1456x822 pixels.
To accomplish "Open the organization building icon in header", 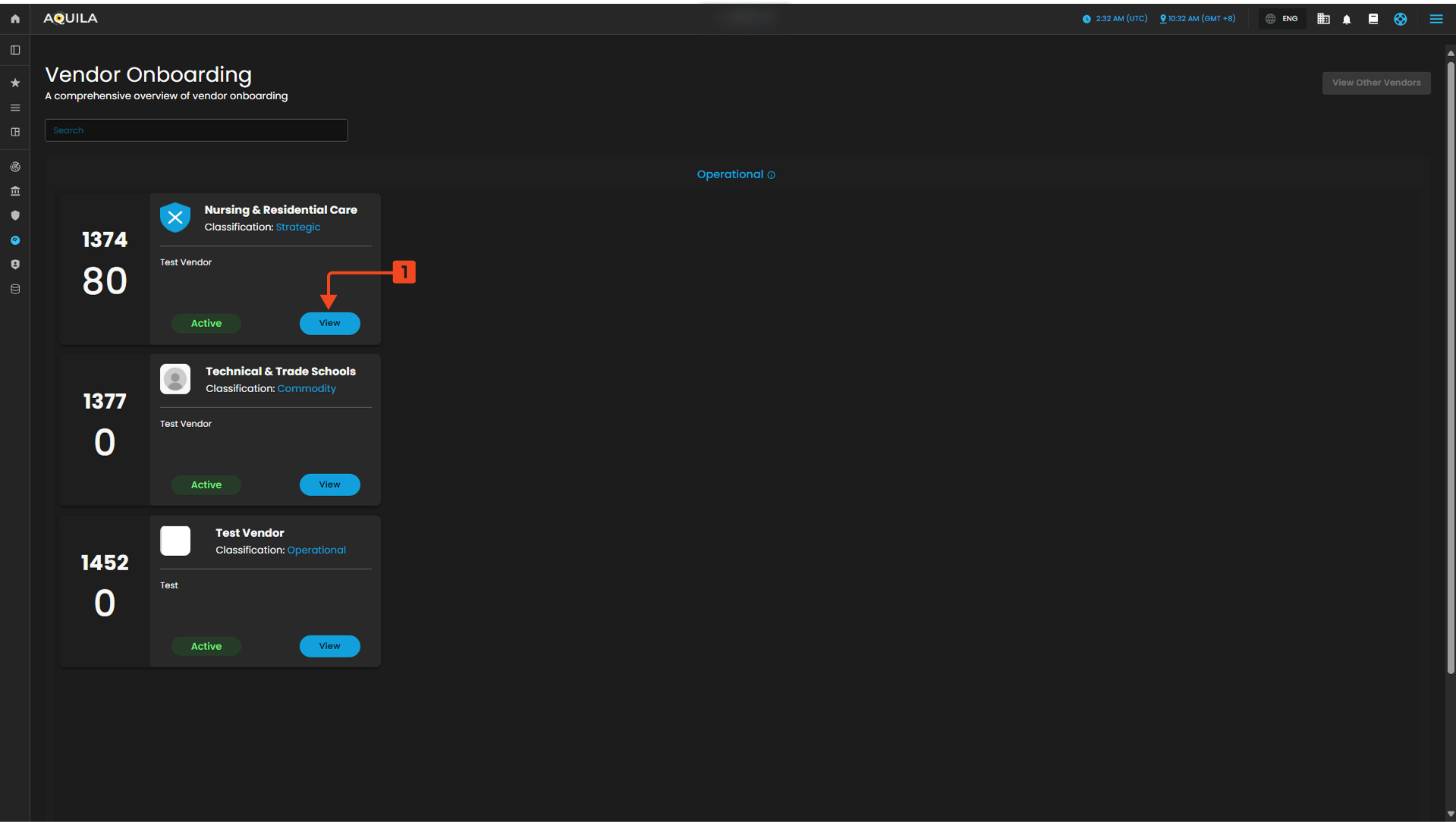I will point(1323,19).
